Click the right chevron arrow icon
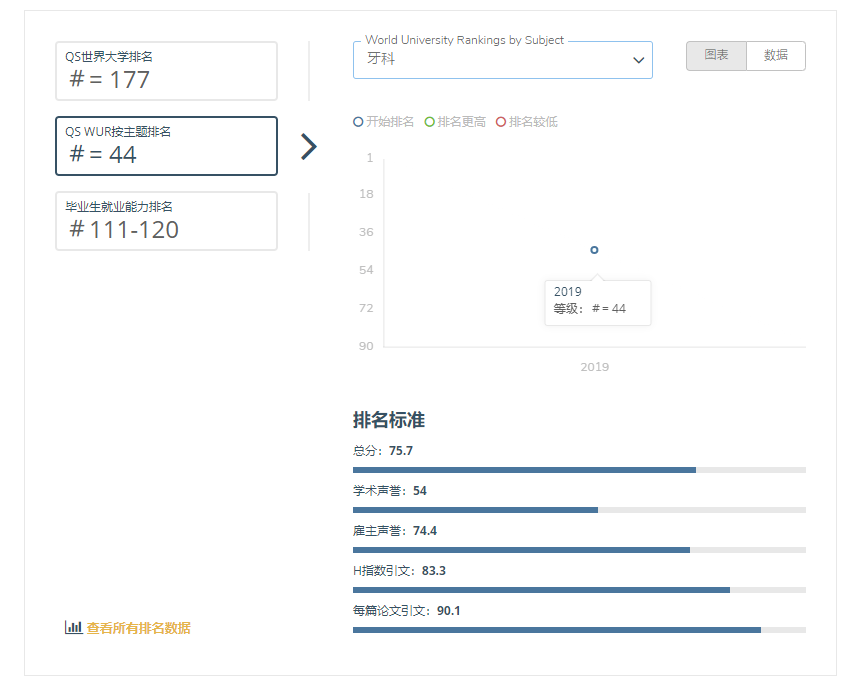The image size is (846, 676). pyautogui.click(x=309, y=147)
